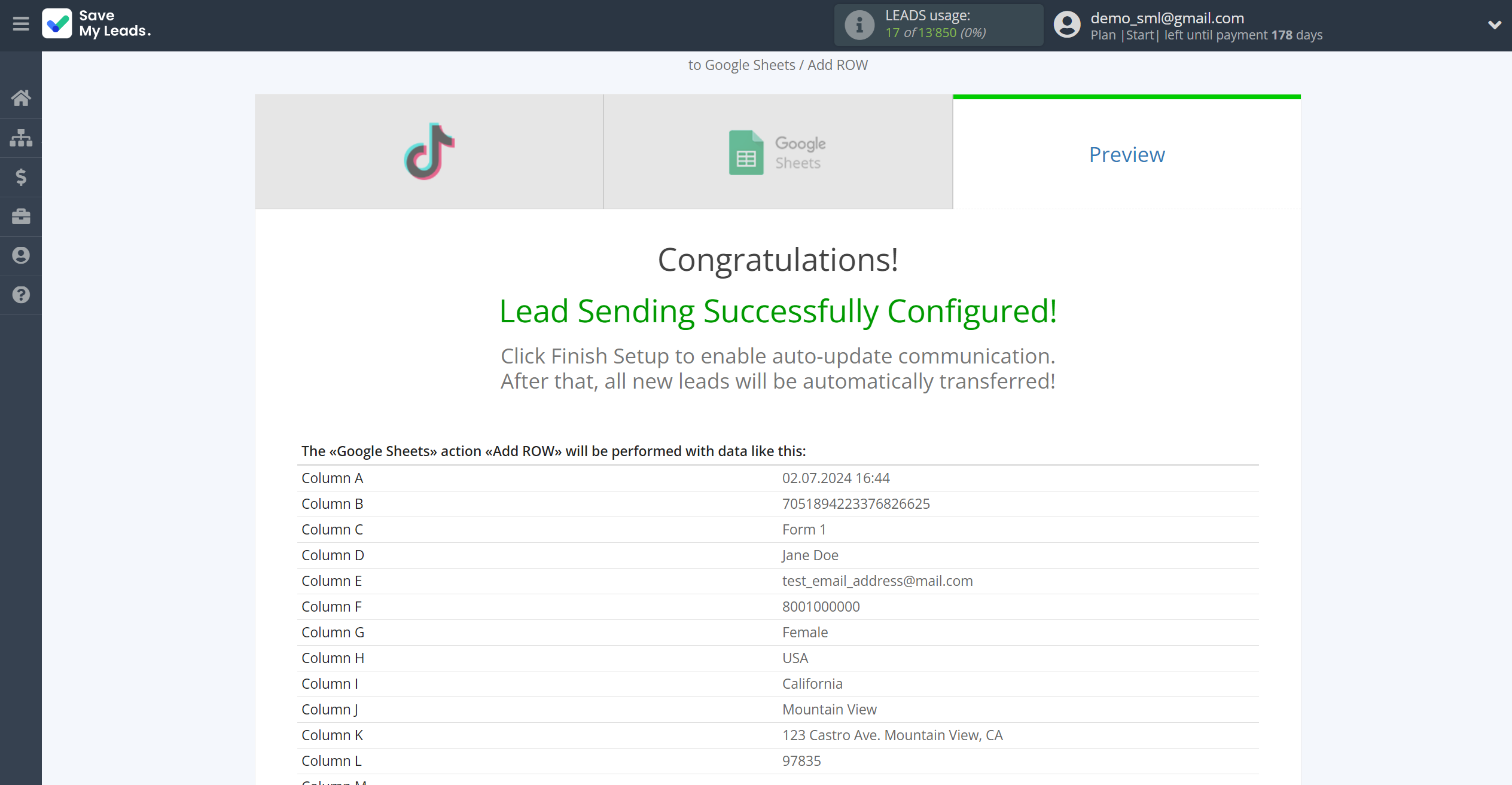Image resolution: width=1512 pixels, height=785 pixels.
Task: Click the Column K label
Action: [332, 735]
